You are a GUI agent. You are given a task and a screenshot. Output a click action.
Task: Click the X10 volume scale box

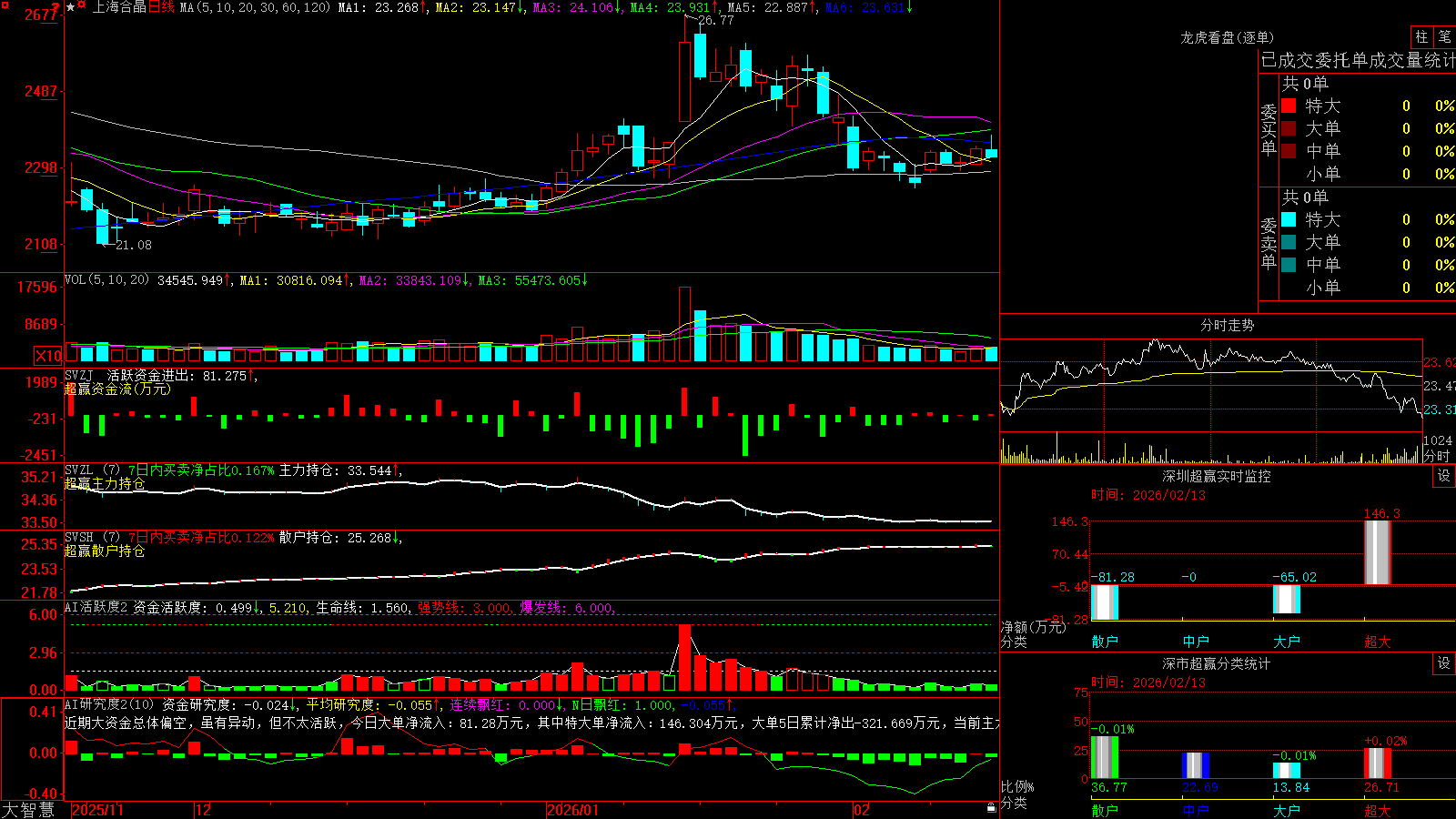(x=48, y=356)
